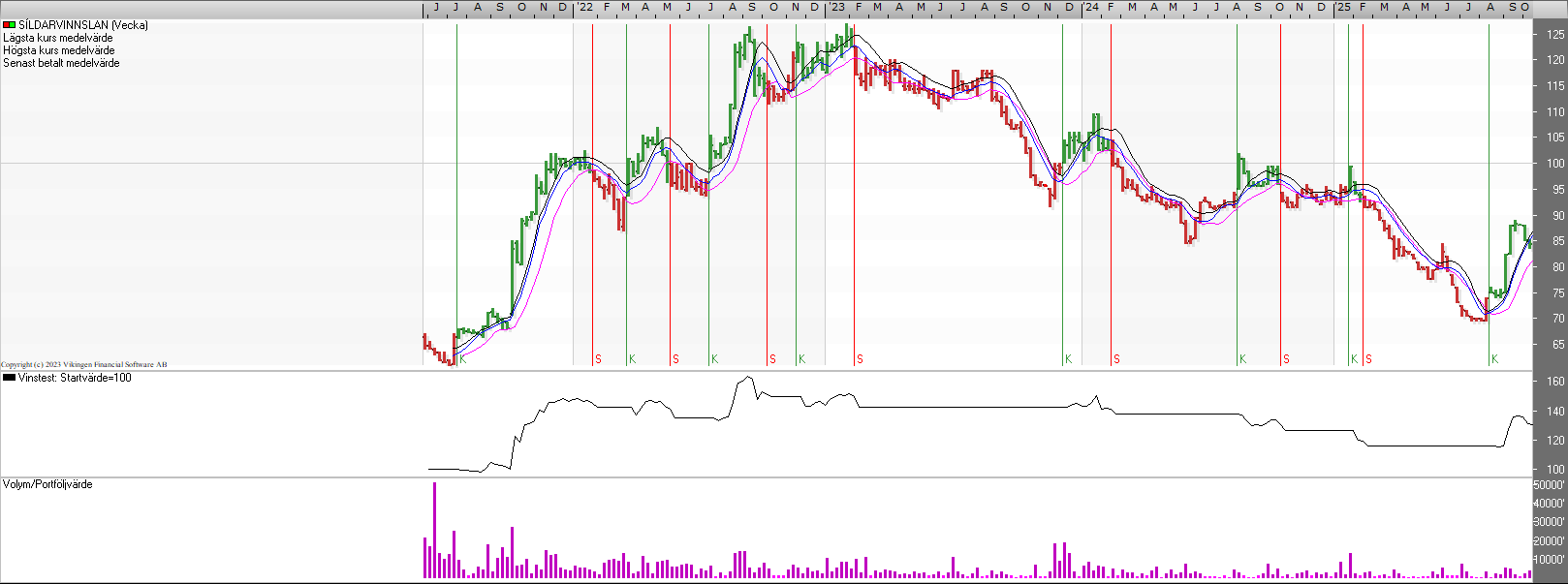Click the Vinstest: Startvärde=100 panel title
1568x584 pixels.
tap(75, 378)
